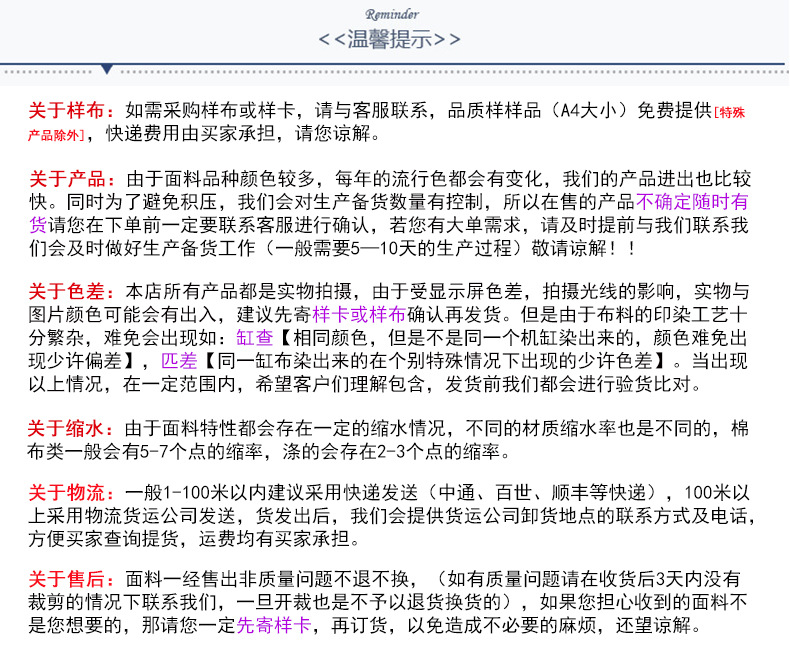Screen dimensions: 790x653
Task: Click the courier names 中通、百世、顺丰等快递
Action: click(542, 493)
